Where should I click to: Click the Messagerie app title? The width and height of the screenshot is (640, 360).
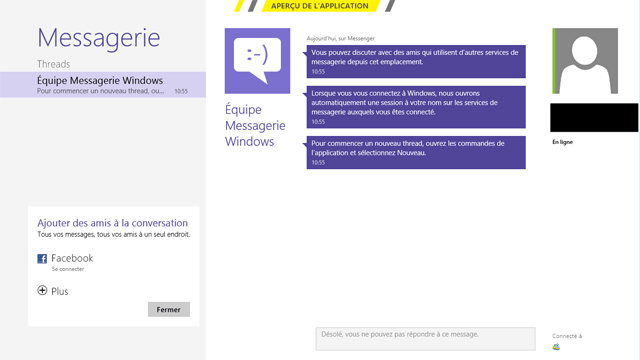coord(99,38)
